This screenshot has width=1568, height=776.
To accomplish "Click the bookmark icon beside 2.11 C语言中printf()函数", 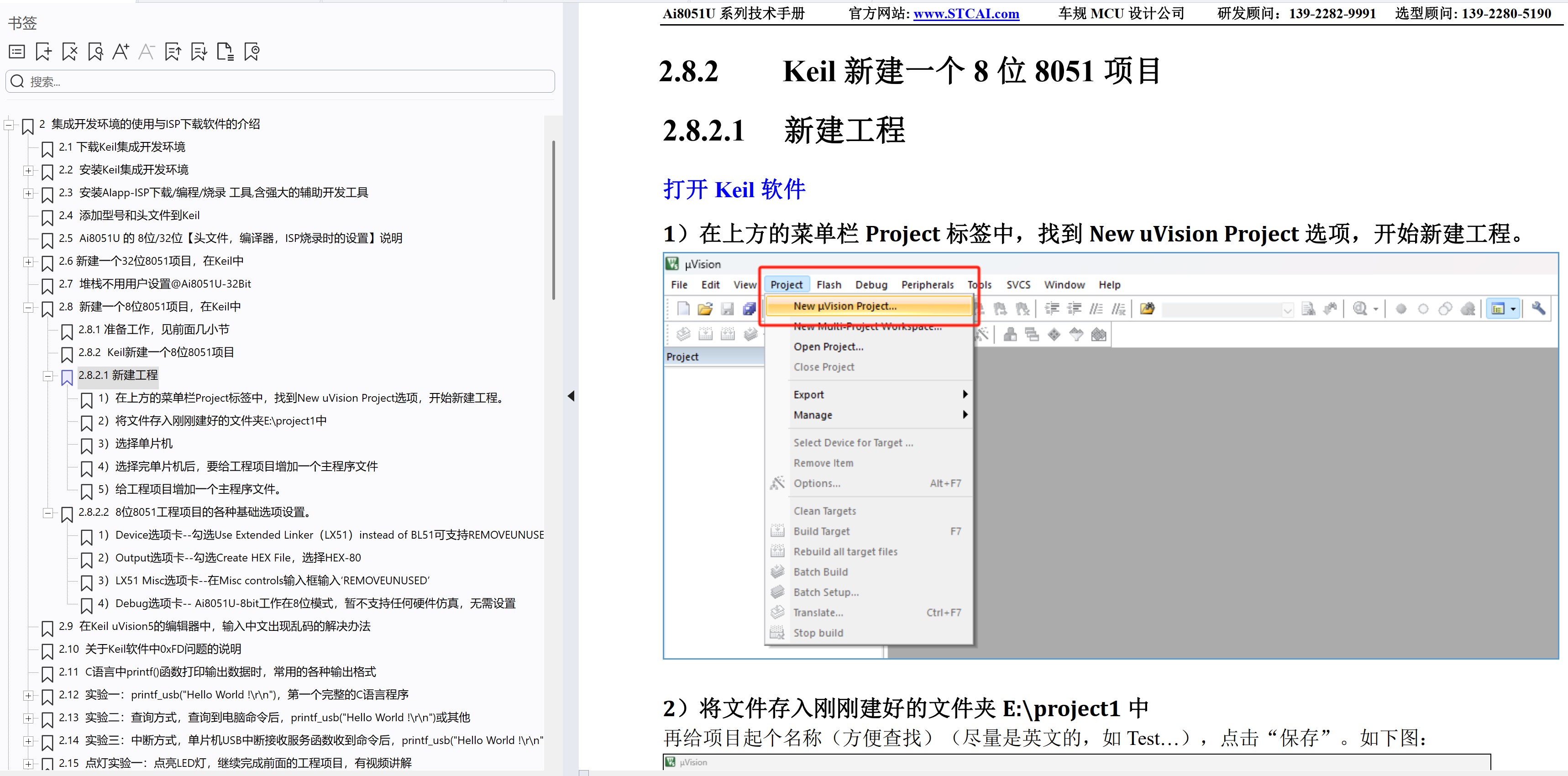I will pos(47,674).
